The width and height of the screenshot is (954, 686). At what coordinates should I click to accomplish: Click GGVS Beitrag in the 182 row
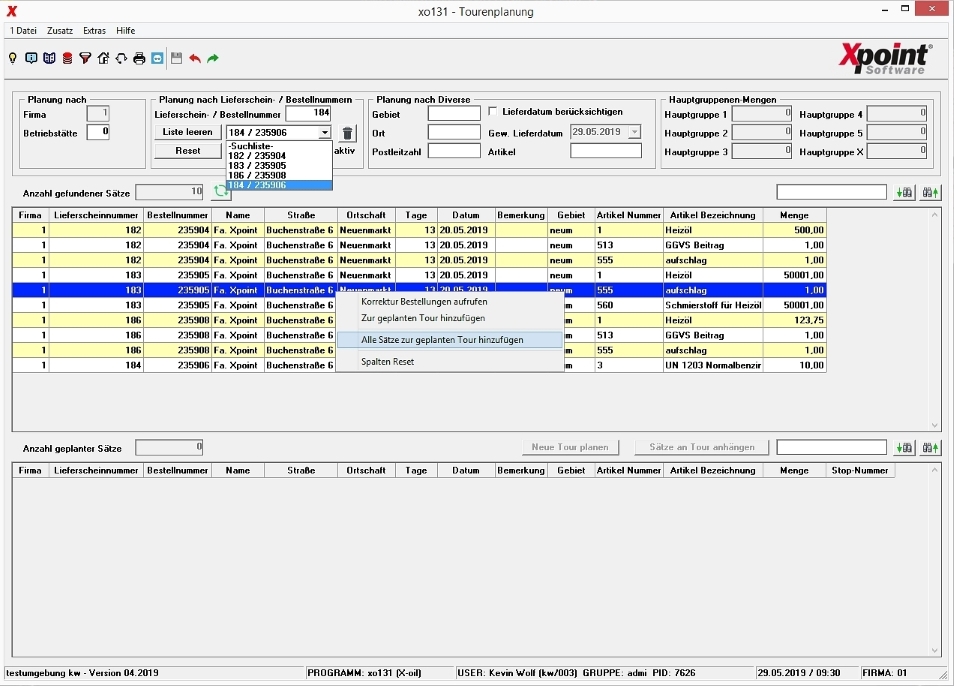(713, 245)
